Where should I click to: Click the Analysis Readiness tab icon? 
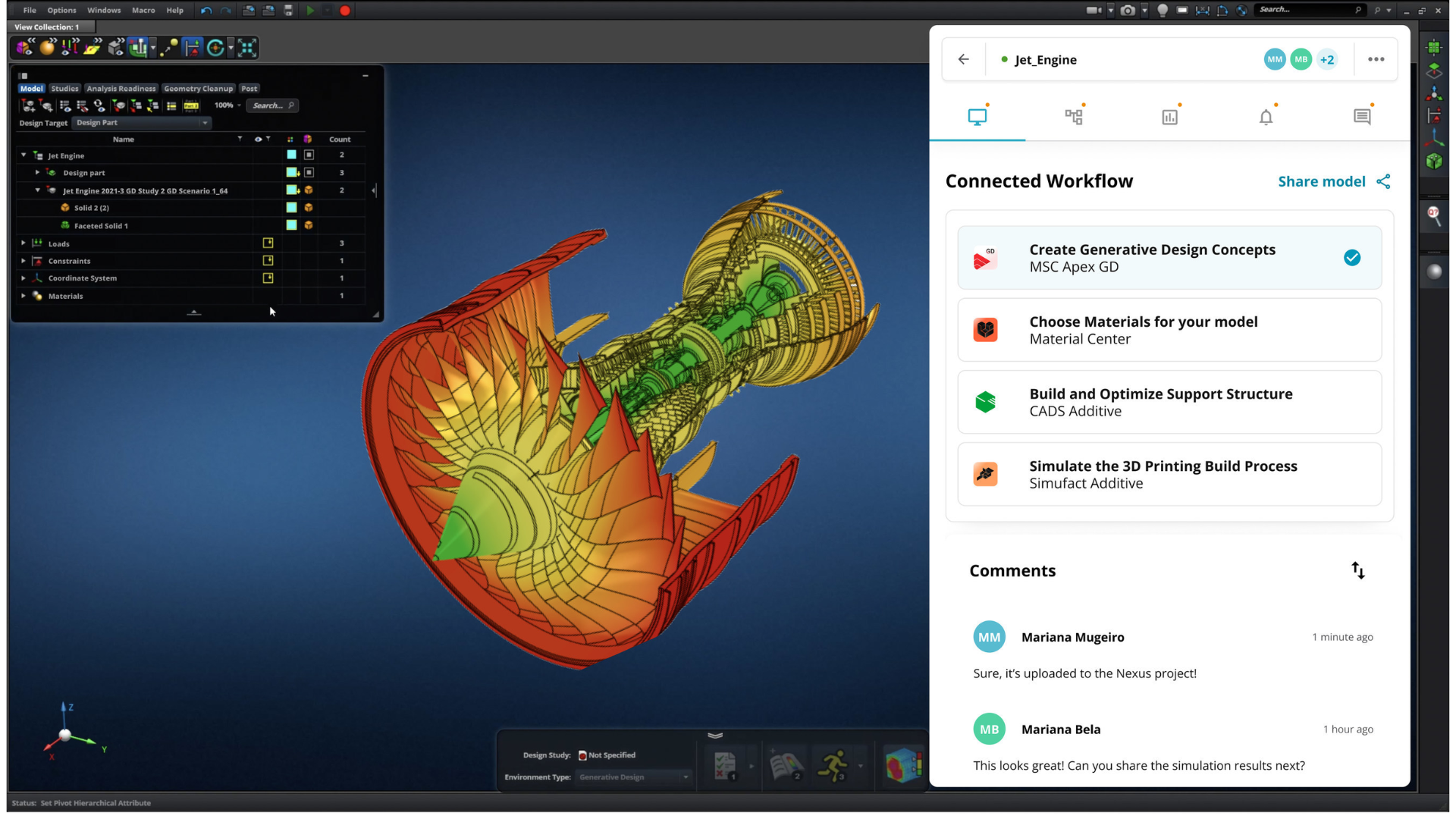tap(121, 88)
